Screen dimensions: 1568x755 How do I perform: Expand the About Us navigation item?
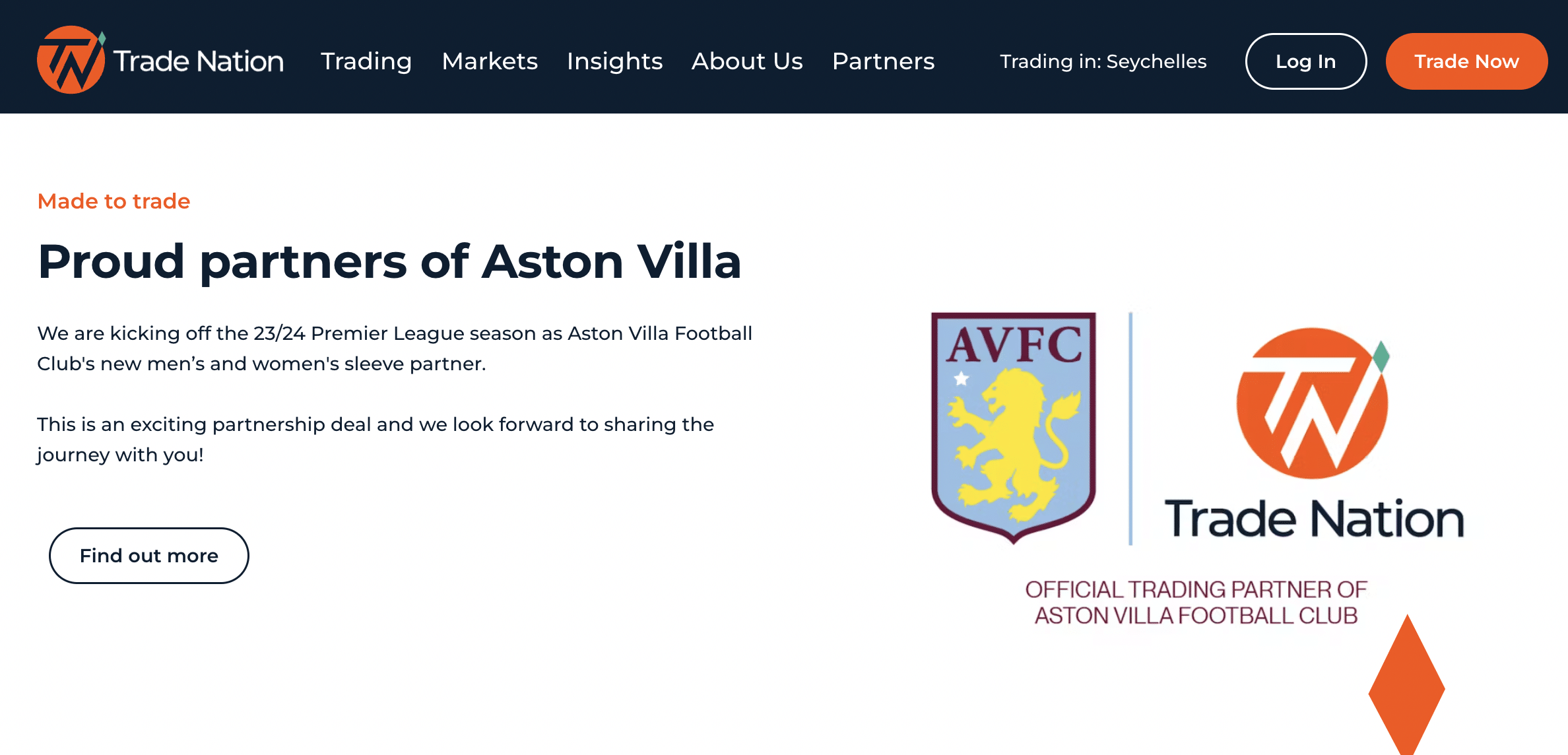point(747,61)
